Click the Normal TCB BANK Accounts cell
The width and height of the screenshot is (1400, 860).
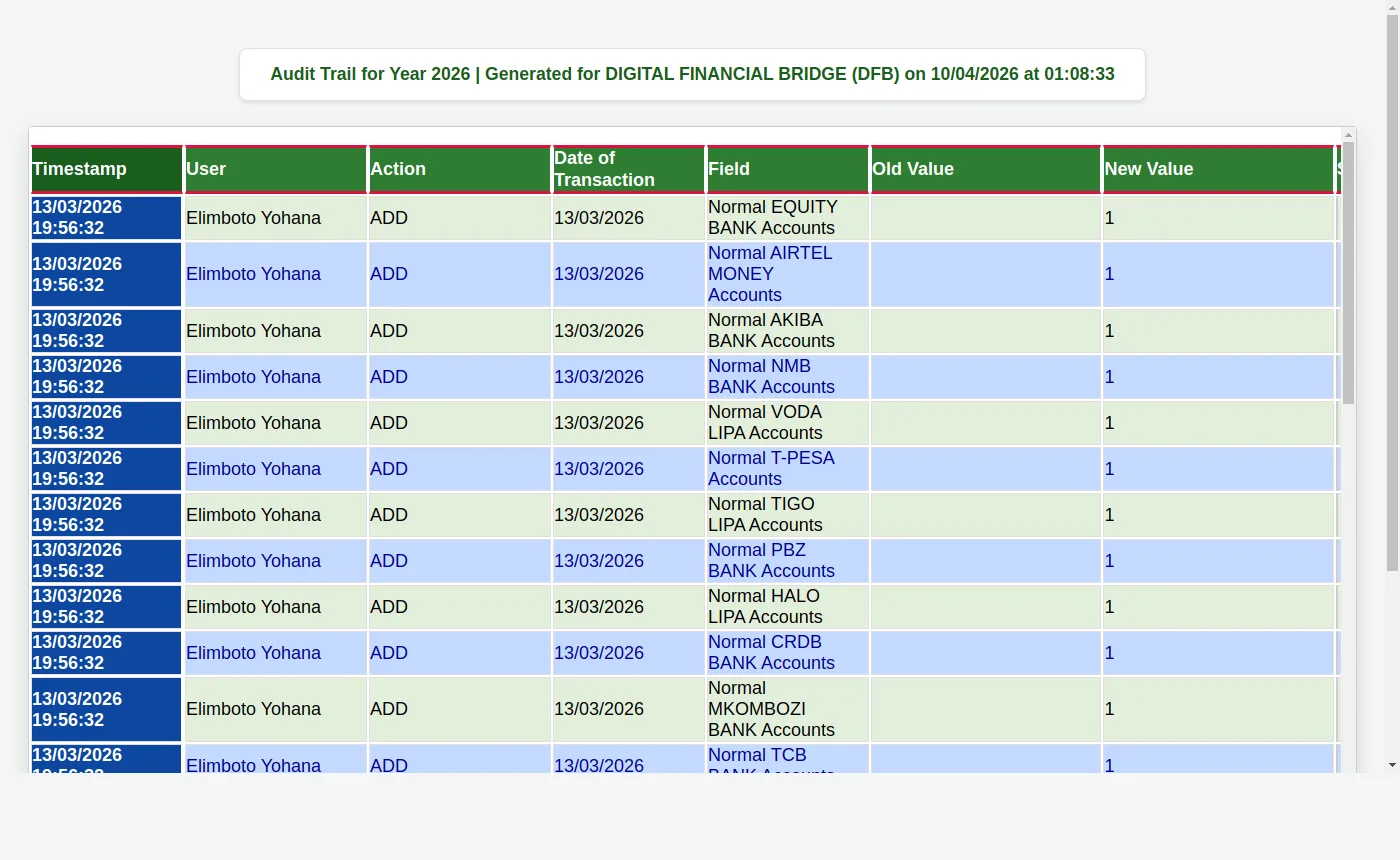click(788, 759)
